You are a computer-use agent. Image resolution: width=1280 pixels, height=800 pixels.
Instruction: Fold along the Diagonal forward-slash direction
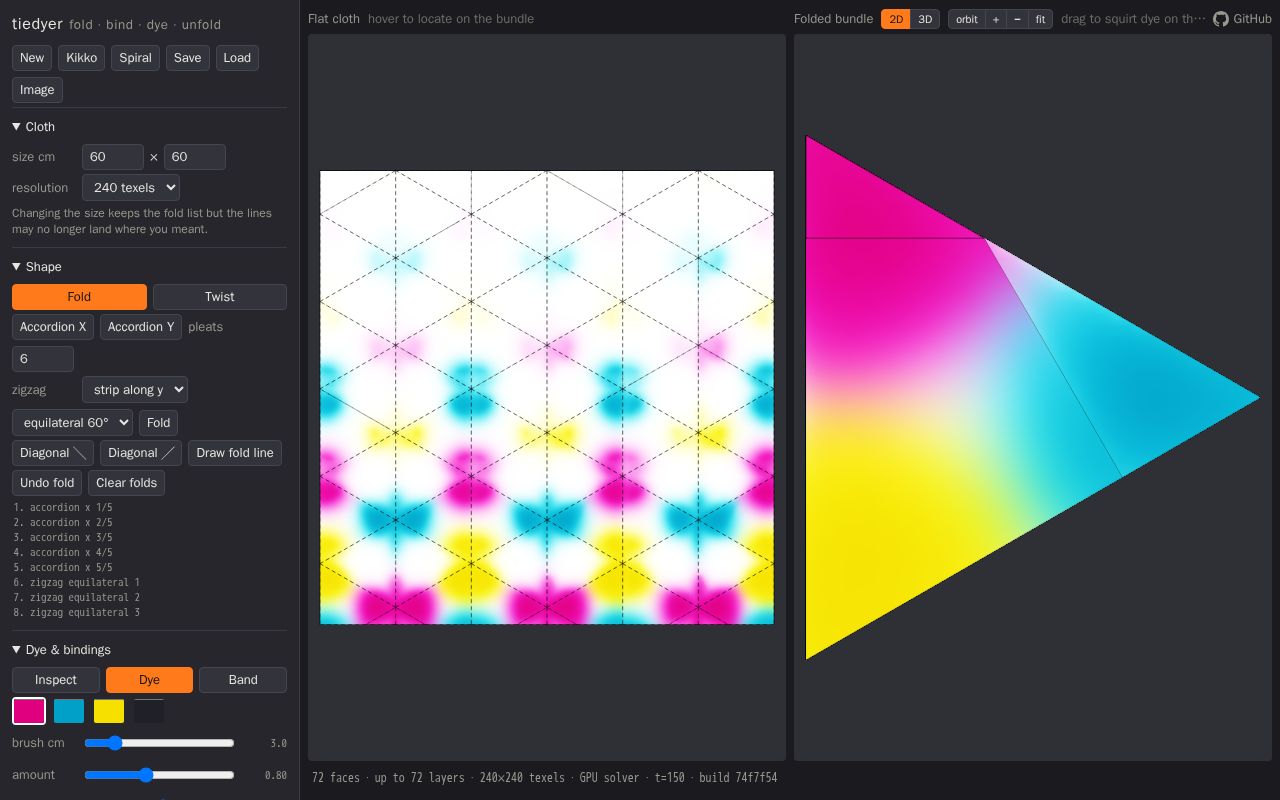click(141, 453)
